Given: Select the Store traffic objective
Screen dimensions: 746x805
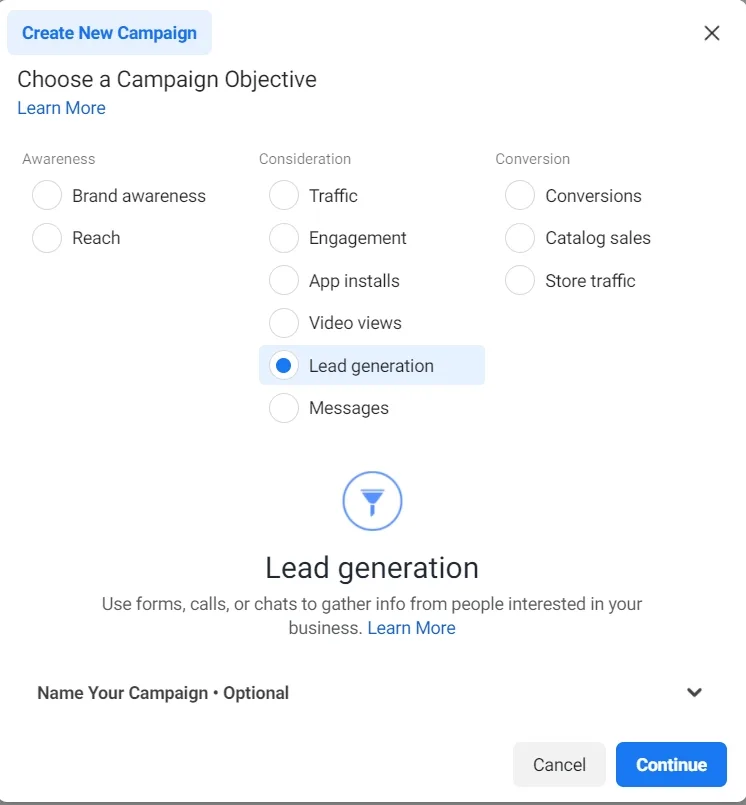Looking at the screenshot, I should pos(519,280).
